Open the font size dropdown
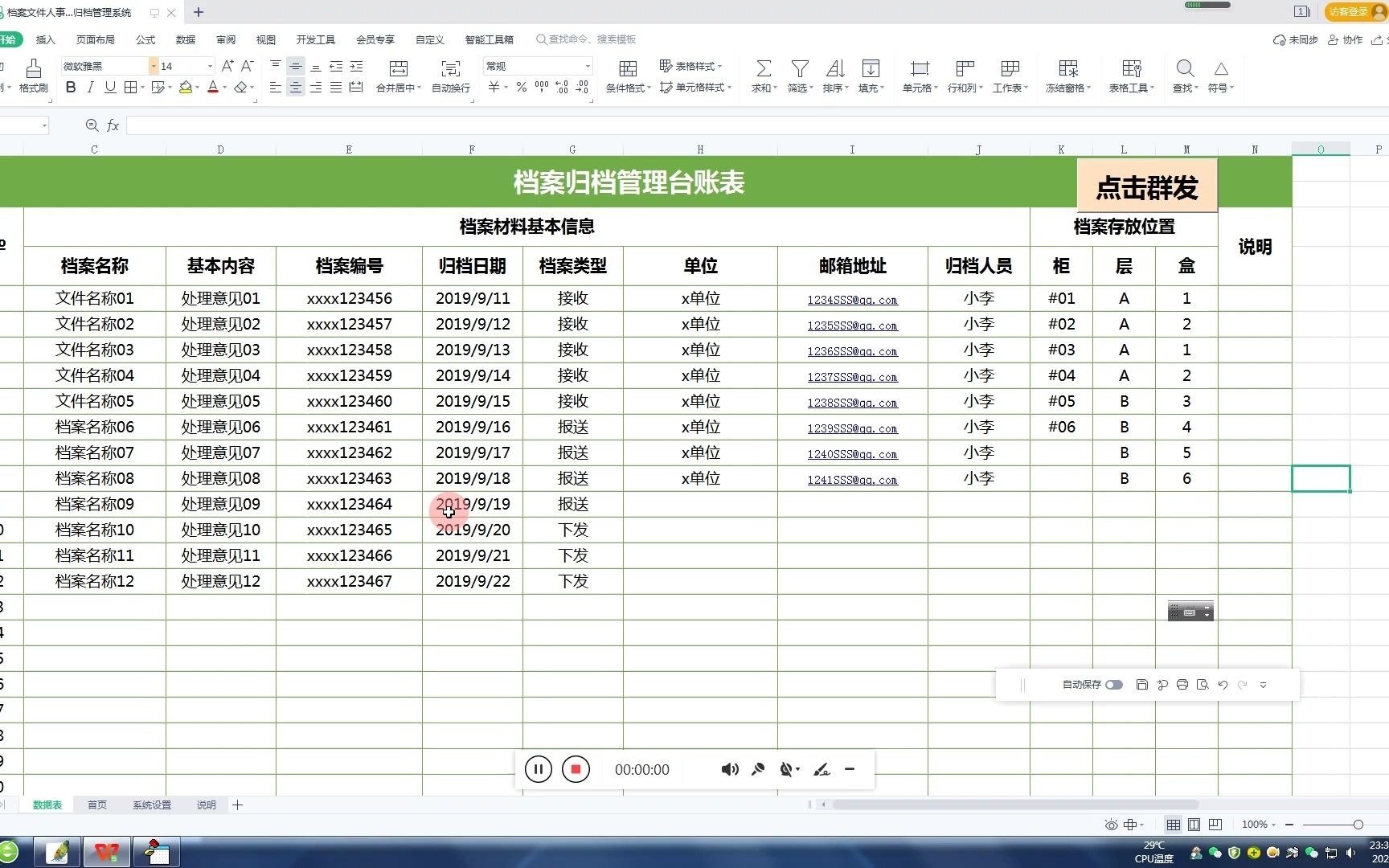 [210, 66]
